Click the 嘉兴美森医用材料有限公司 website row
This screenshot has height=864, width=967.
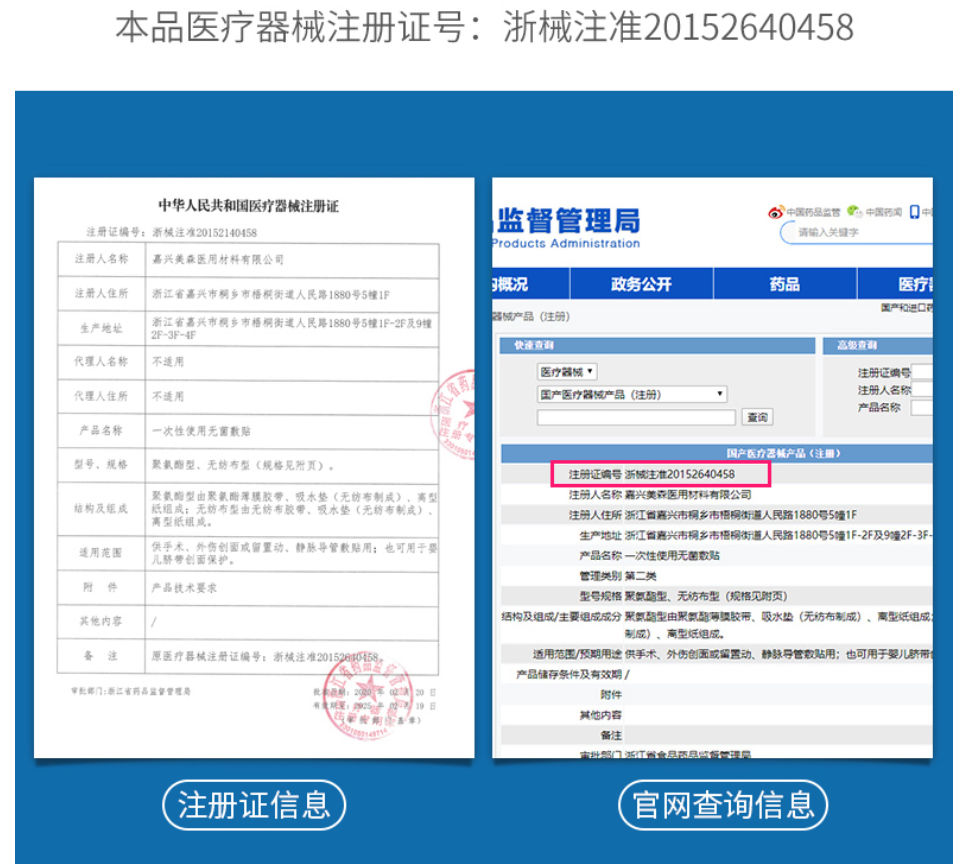pyautogui.click(x=717, y=495)
